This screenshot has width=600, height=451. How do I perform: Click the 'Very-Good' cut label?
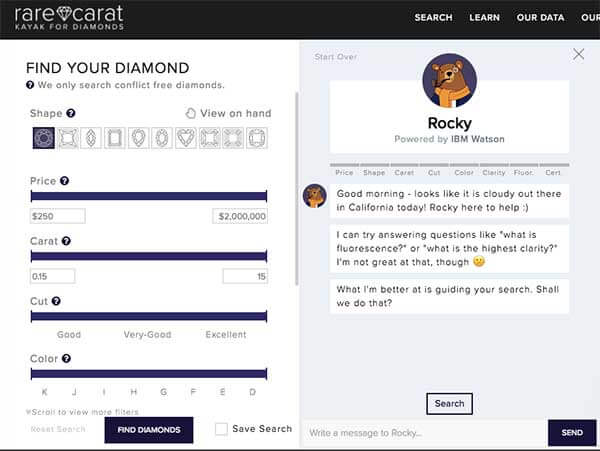click(x=147, y=335)
